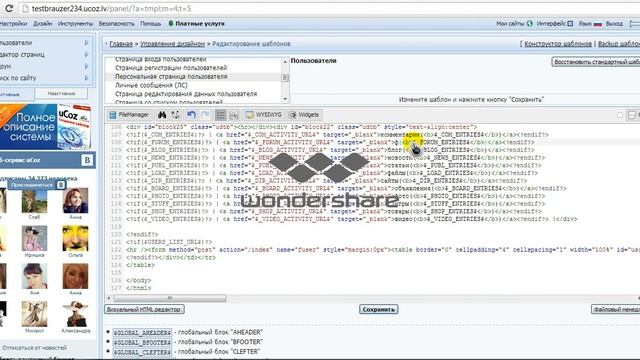Image resolution: width=640 pixels, height=360 pixels.
Task: Expand Поиск по сайту sidebar arrow
Action: (x=86, y=78)
